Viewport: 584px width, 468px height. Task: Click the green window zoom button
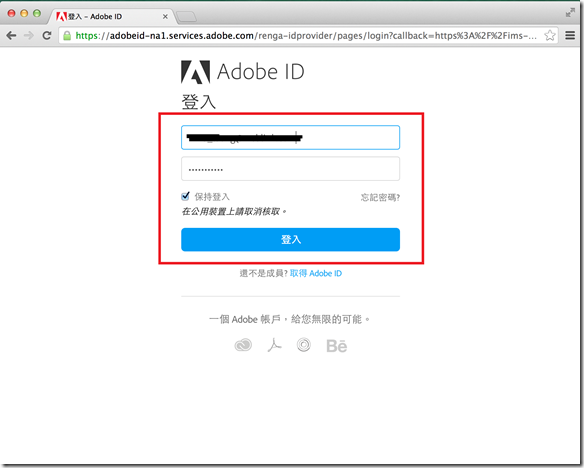[37, 13]
